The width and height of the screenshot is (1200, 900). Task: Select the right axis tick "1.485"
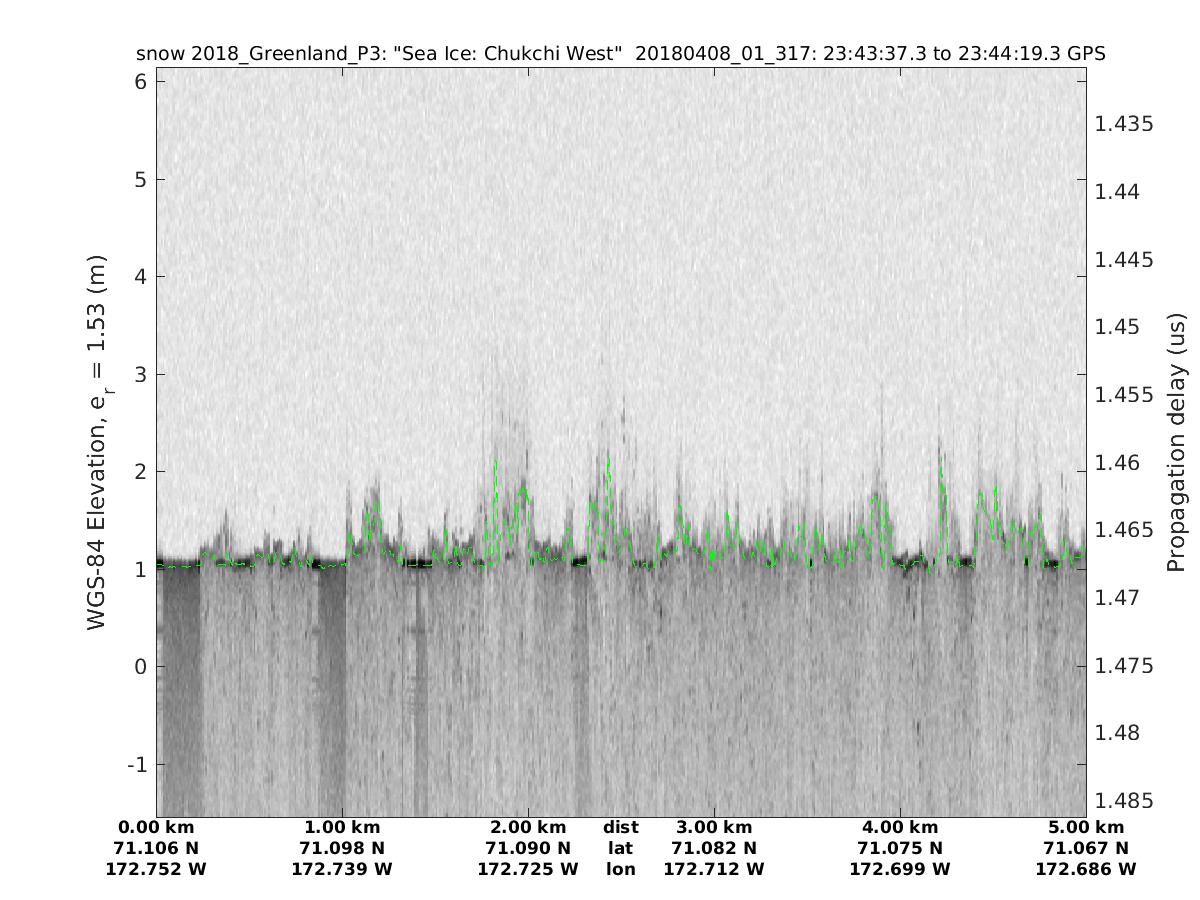point(1124,801)
